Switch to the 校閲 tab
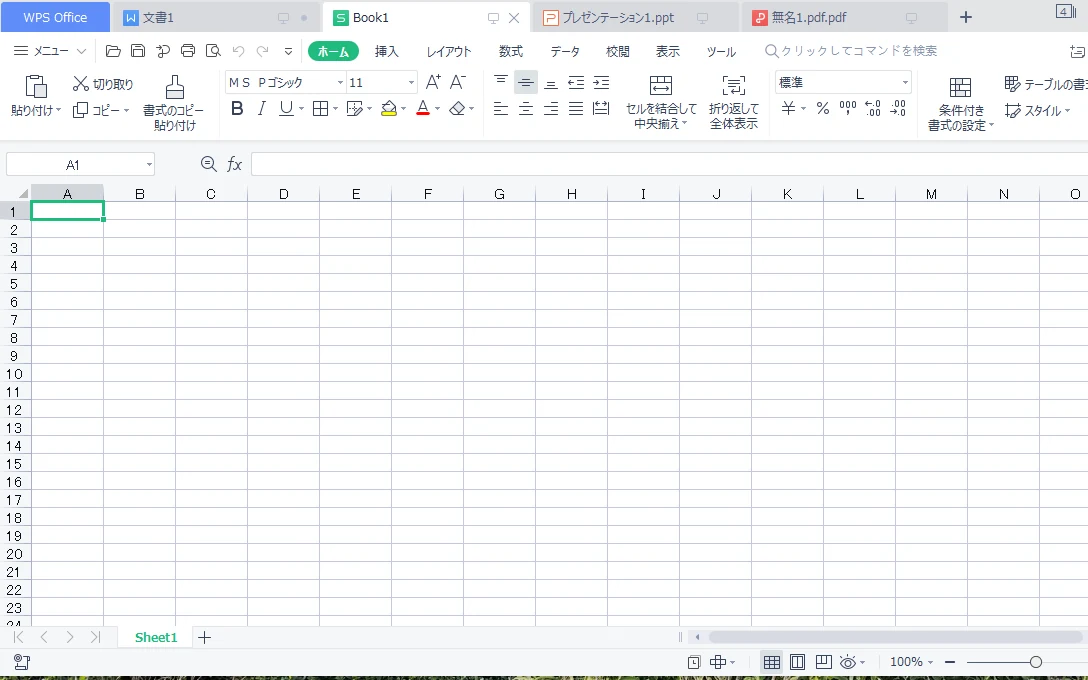 point(618,51)
